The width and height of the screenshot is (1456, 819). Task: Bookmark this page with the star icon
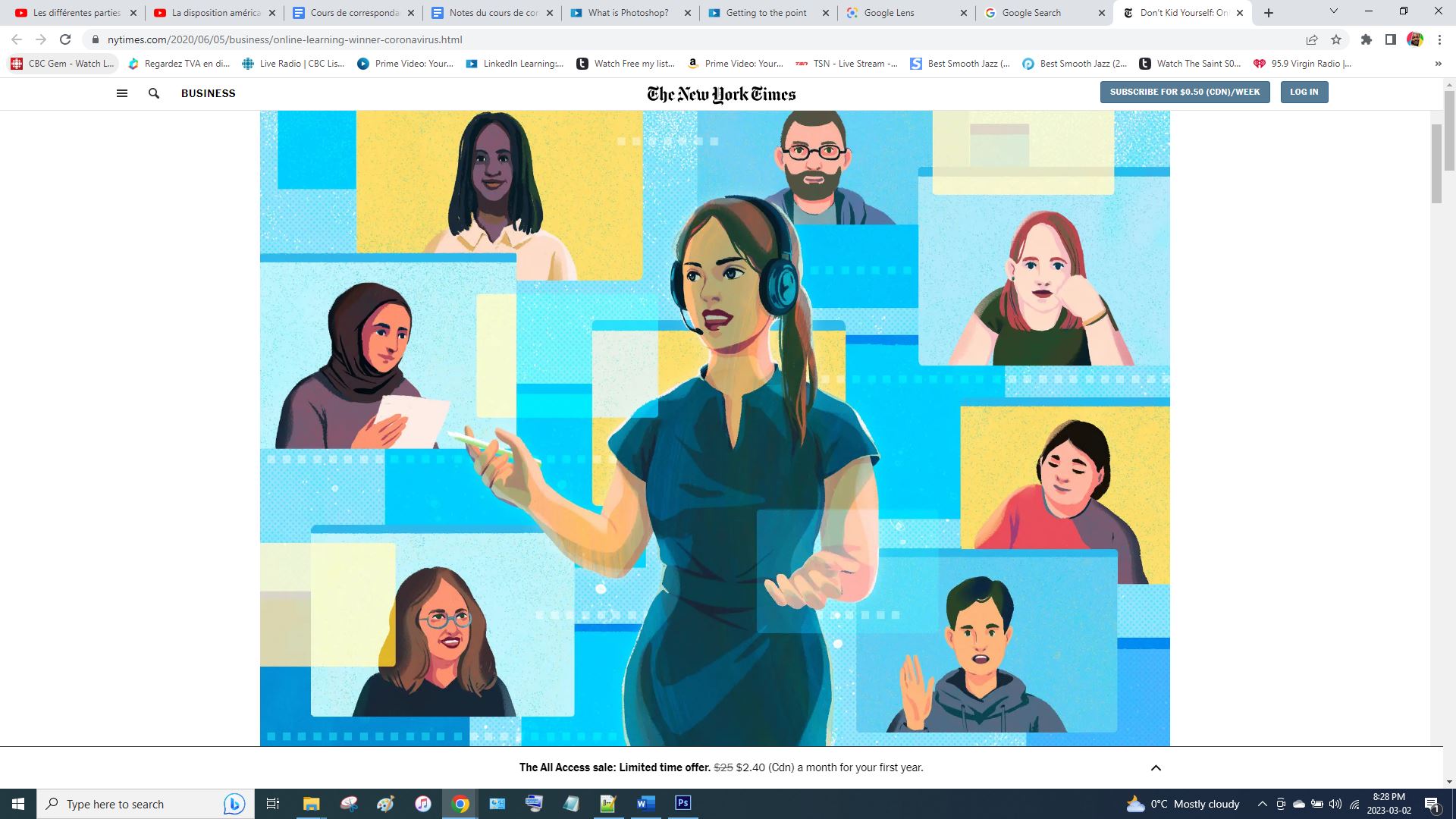click(x=1336, y=39)
